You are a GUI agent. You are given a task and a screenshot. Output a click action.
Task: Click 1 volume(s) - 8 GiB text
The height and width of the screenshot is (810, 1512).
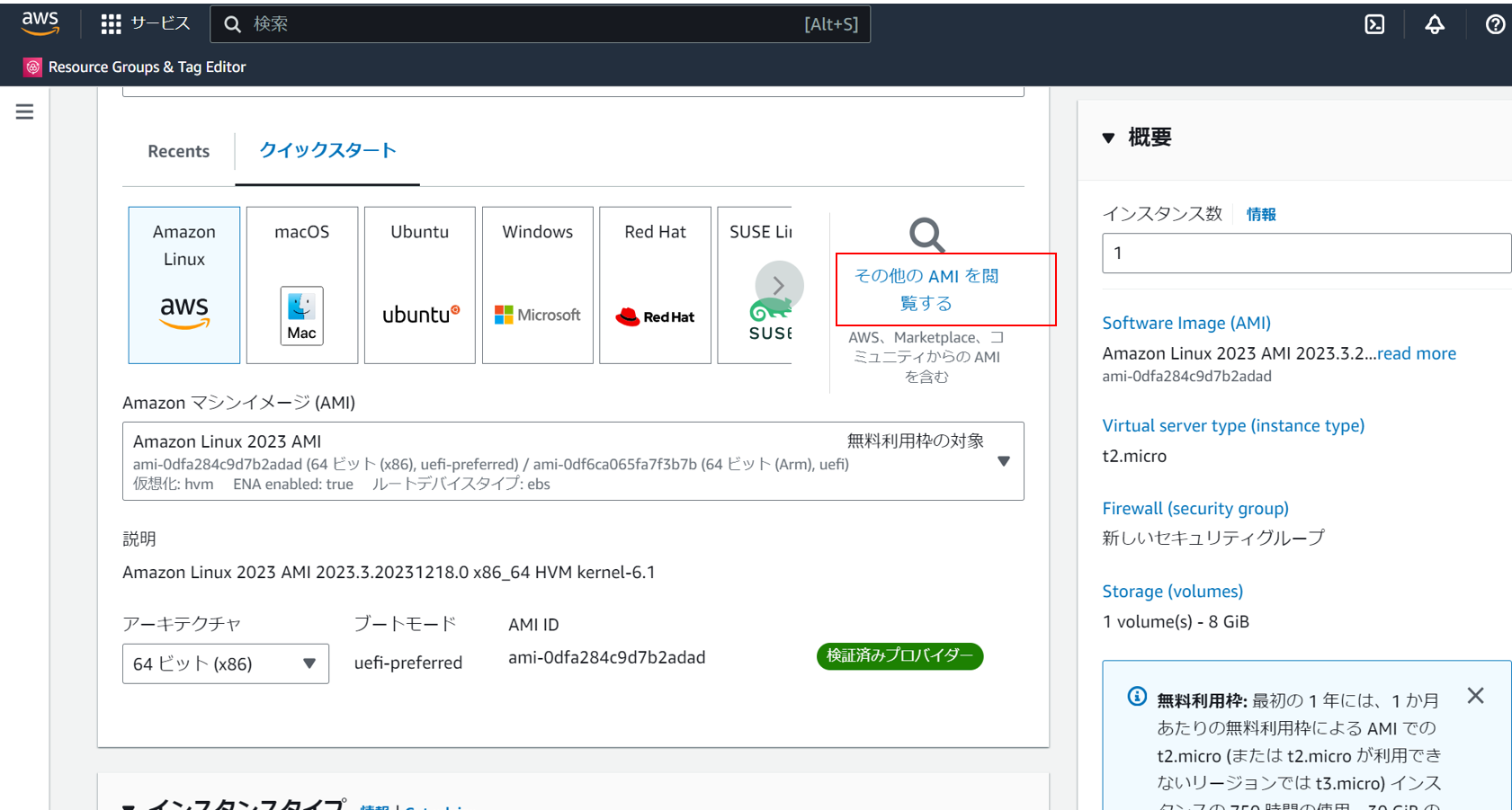click(1176, 621)
